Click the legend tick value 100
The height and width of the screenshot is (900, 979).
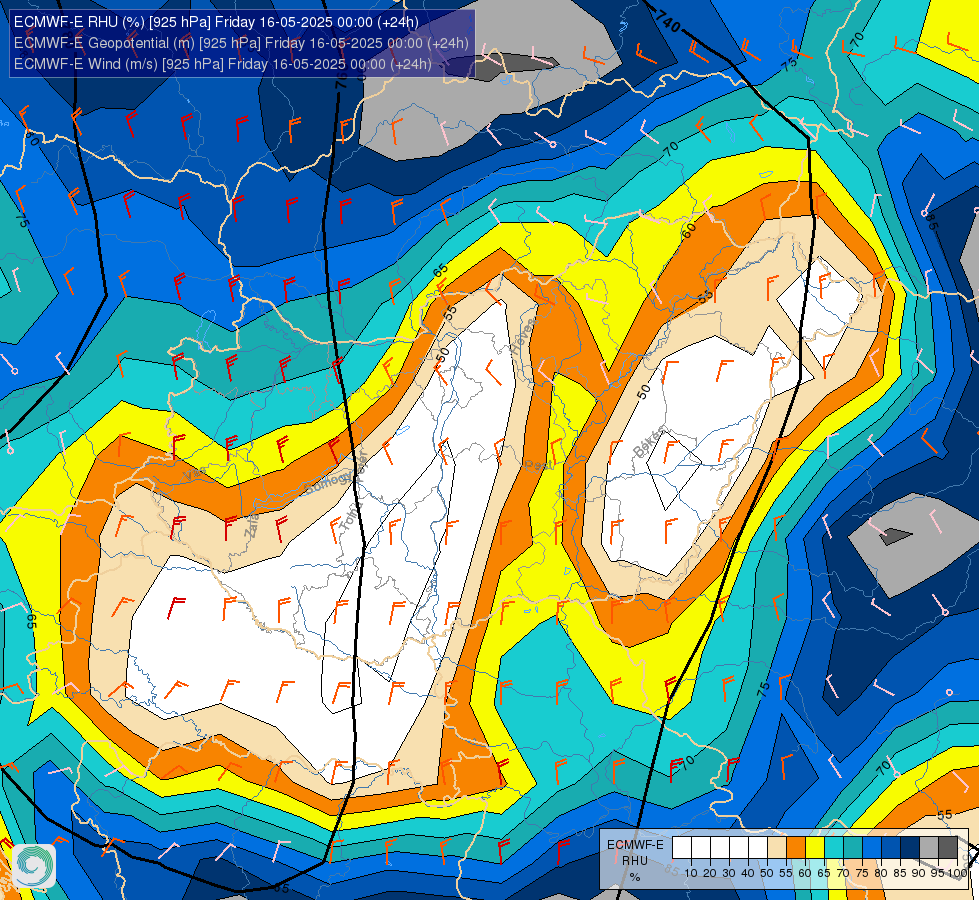(958, 873)
